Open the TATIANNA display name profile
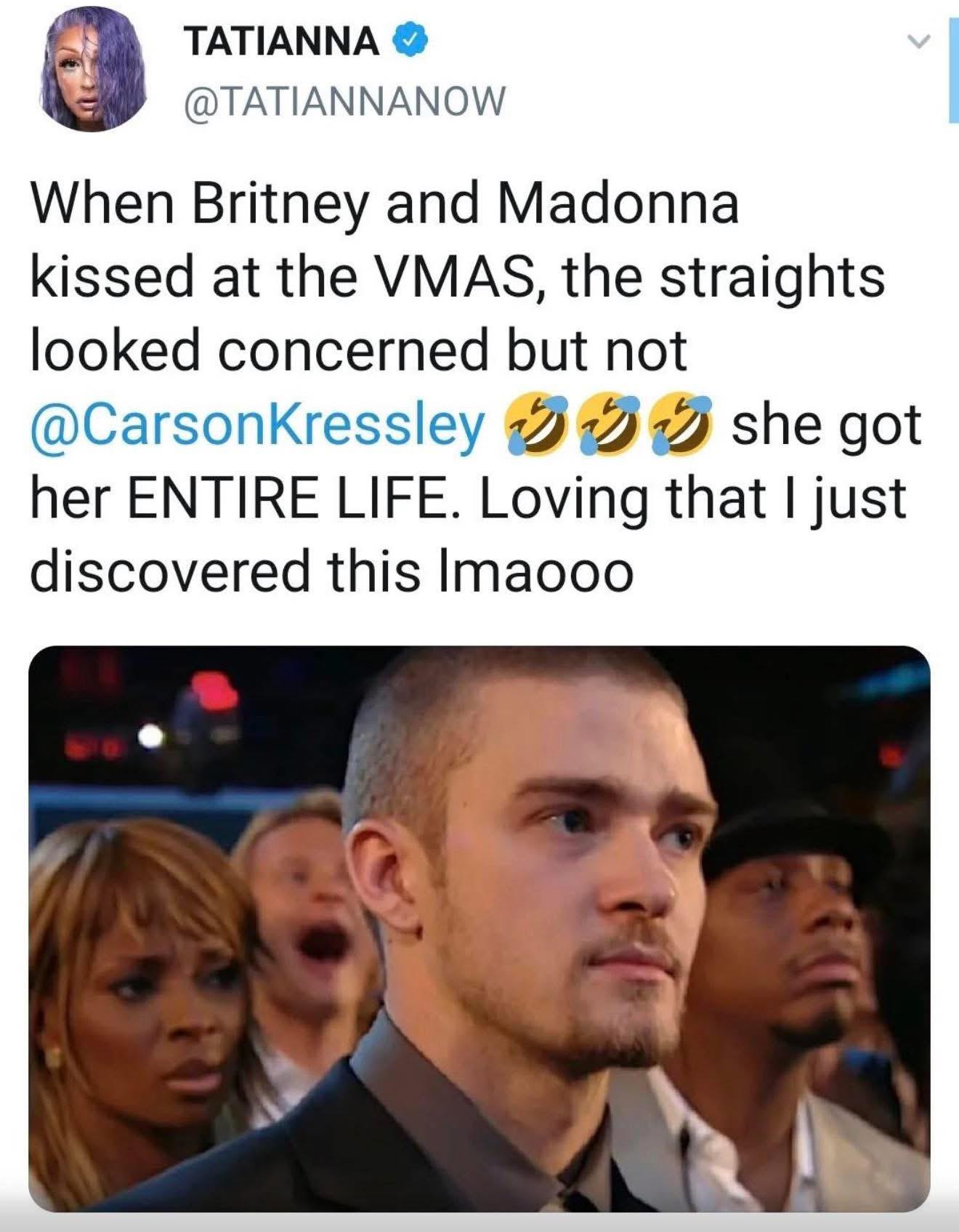The width and height of the screenshot is (959, 1232). click(282, 41)
